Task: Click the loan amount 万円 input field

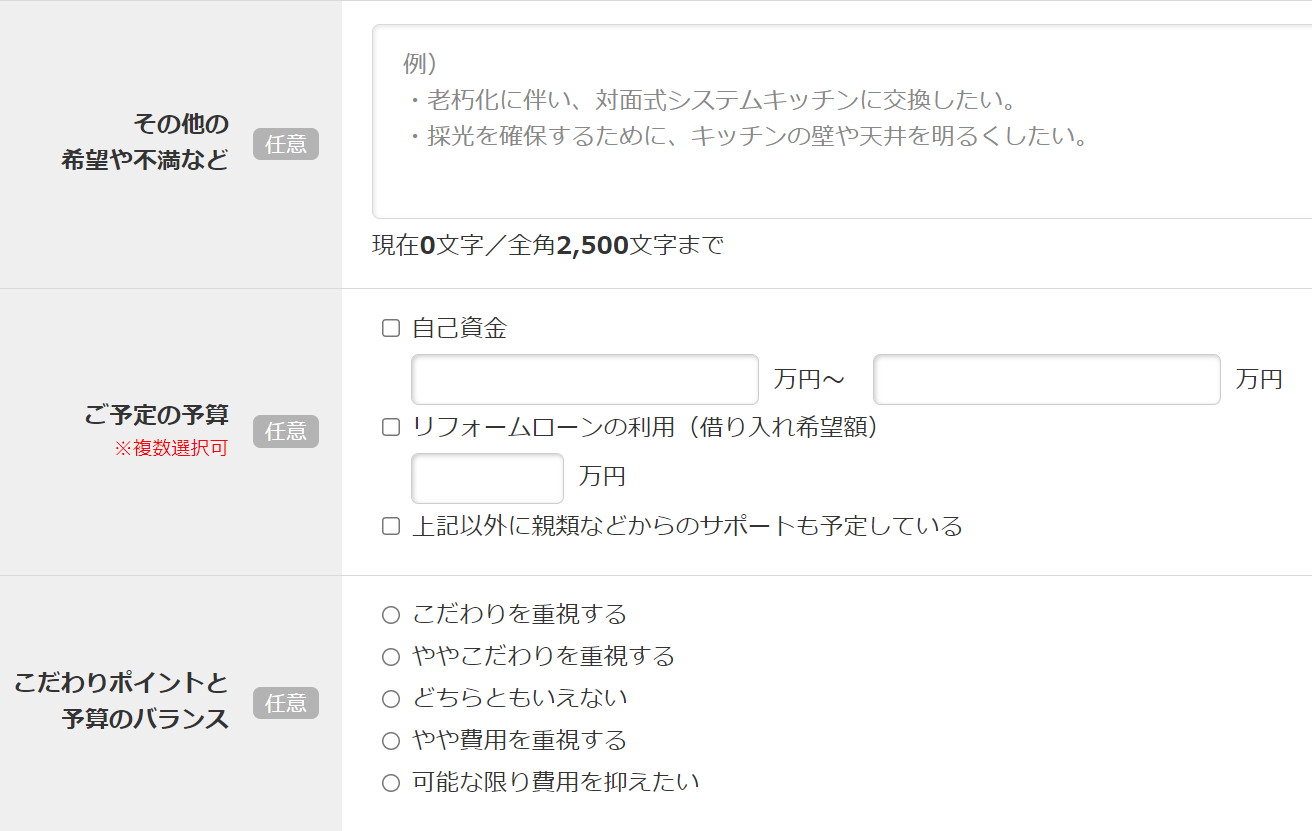Action: coord(488,478)
